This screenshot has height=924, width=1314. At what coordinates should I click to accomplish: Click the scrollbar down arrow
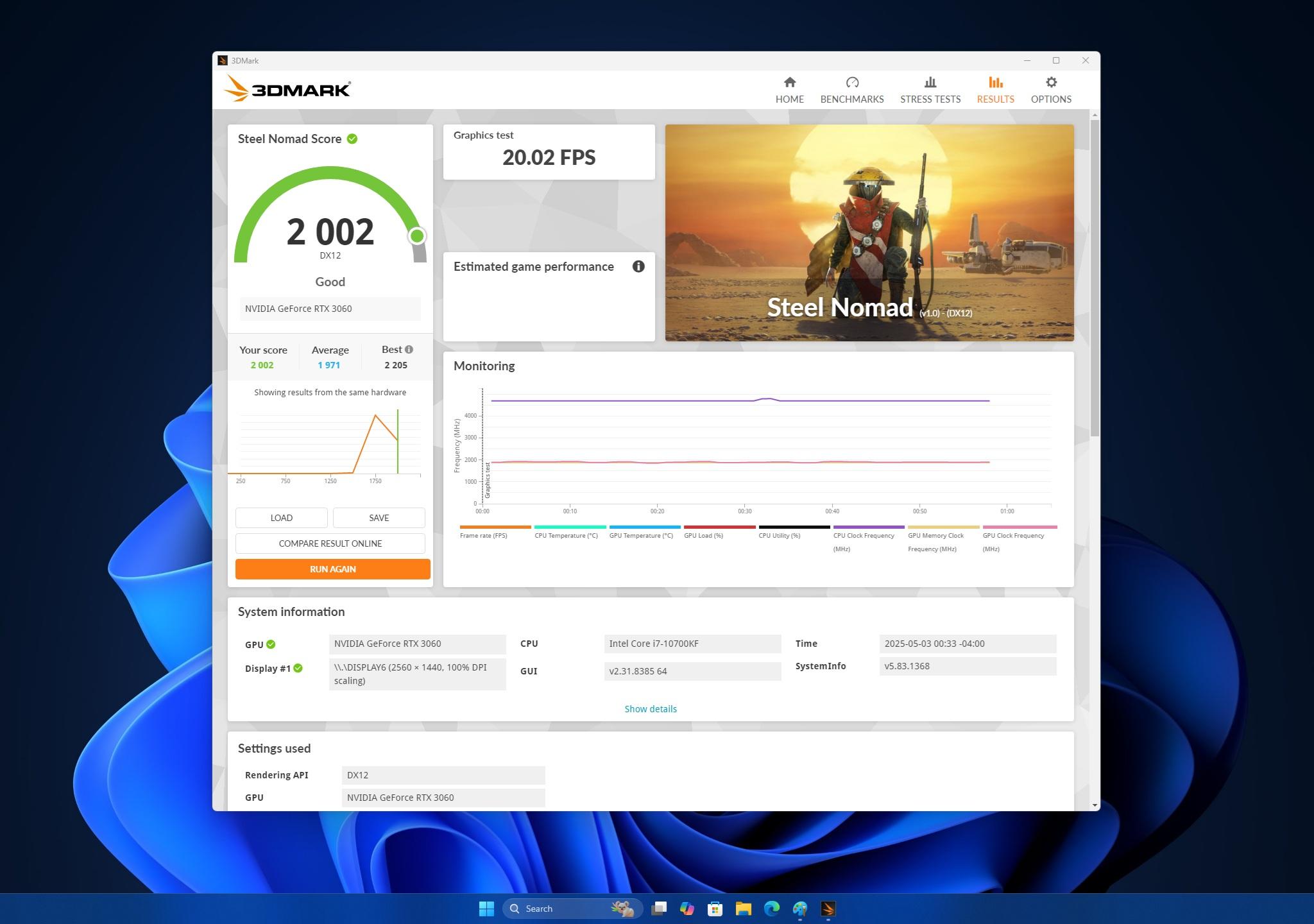point(1095,805)
